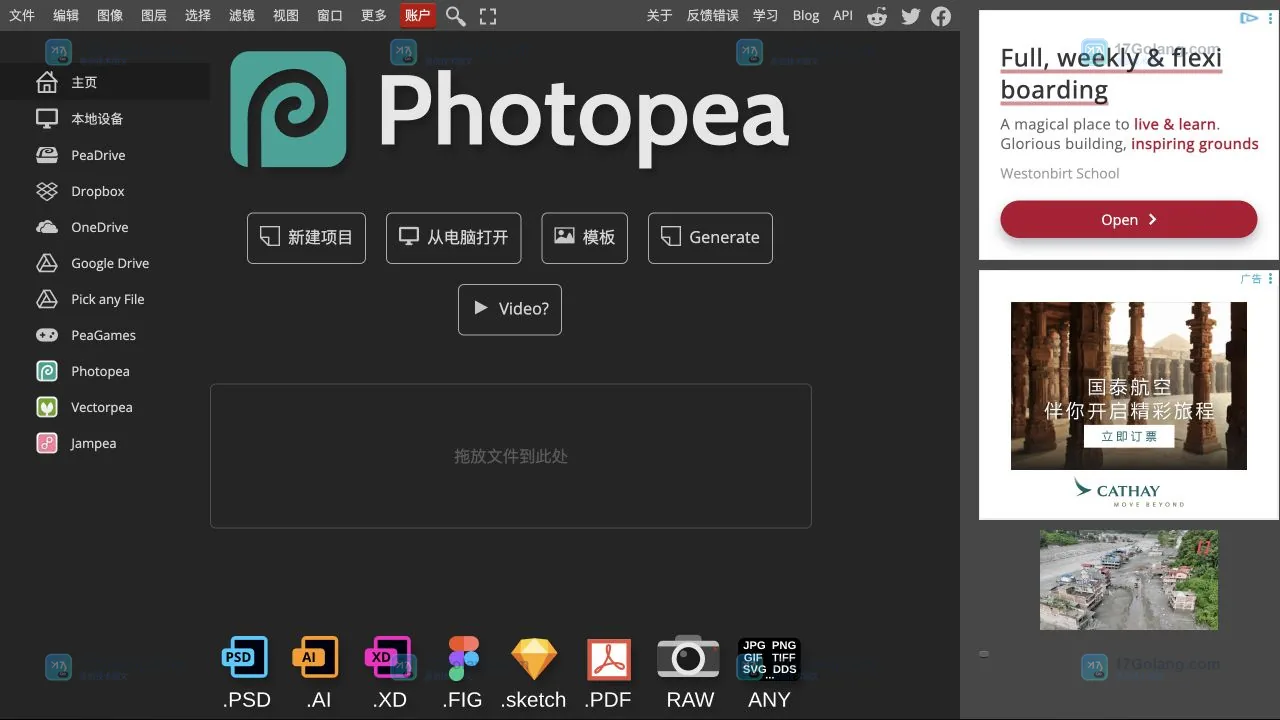
Task: Click the 从电脑打开 button
Action: coord(453,238)
